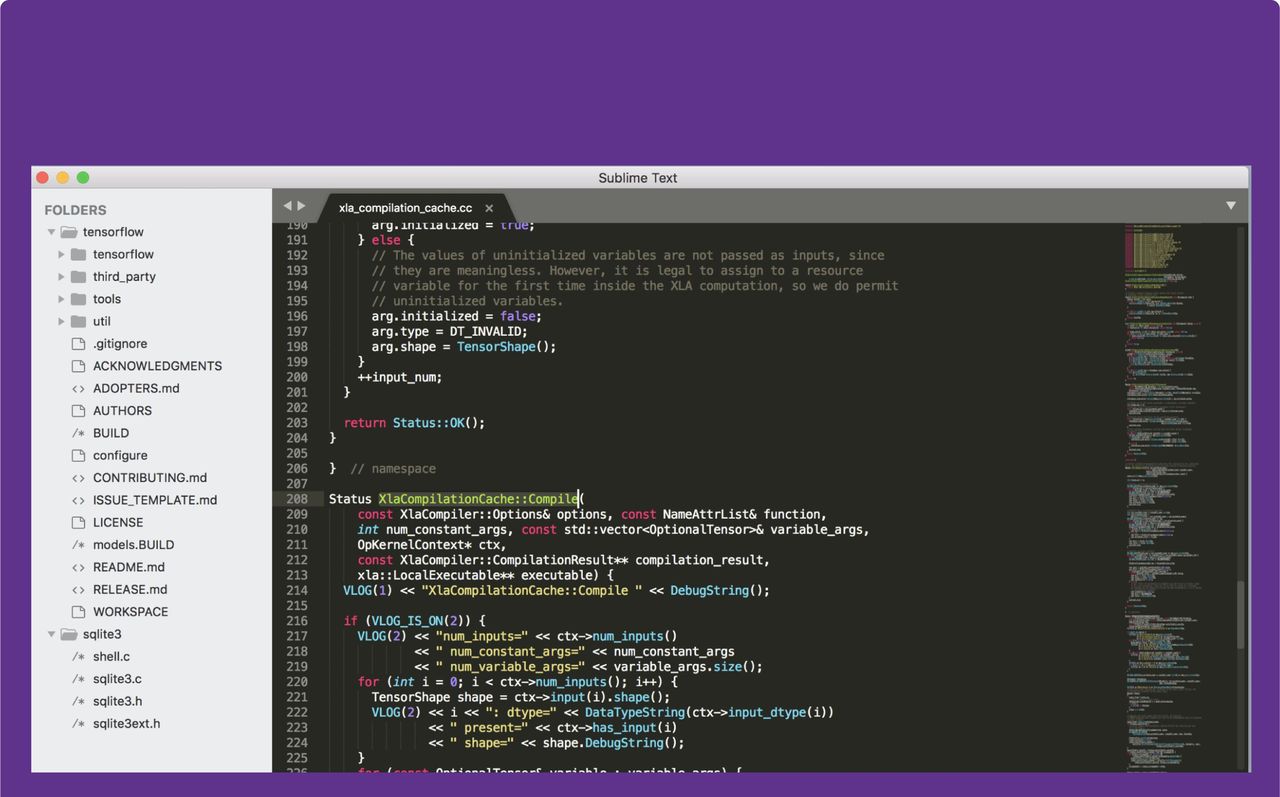Click the ACKNOWLEDGMENTS file icon

(x=78, y=366)
